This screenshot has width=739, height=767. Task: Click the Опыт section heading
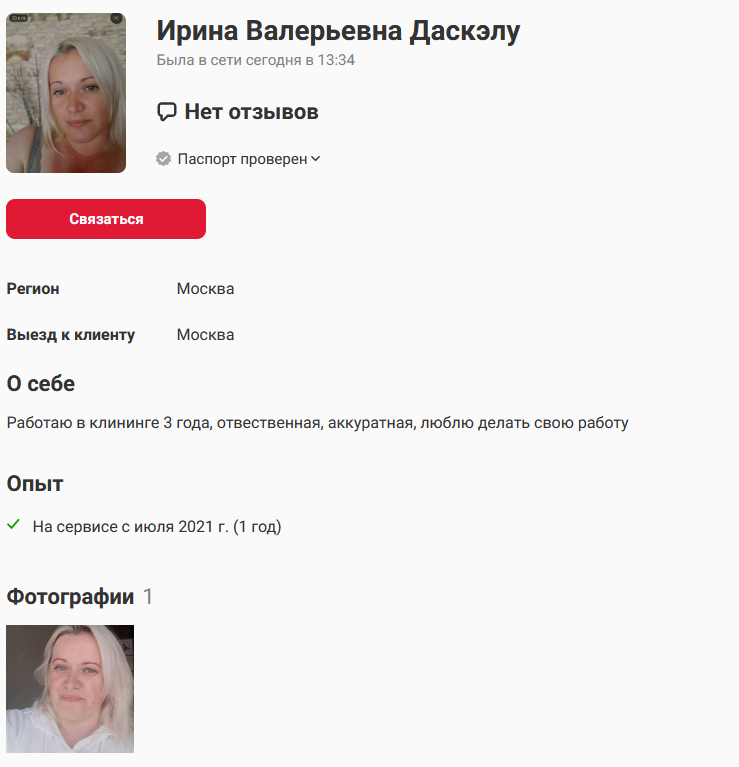pyautogui.click(x=35, y=484)
